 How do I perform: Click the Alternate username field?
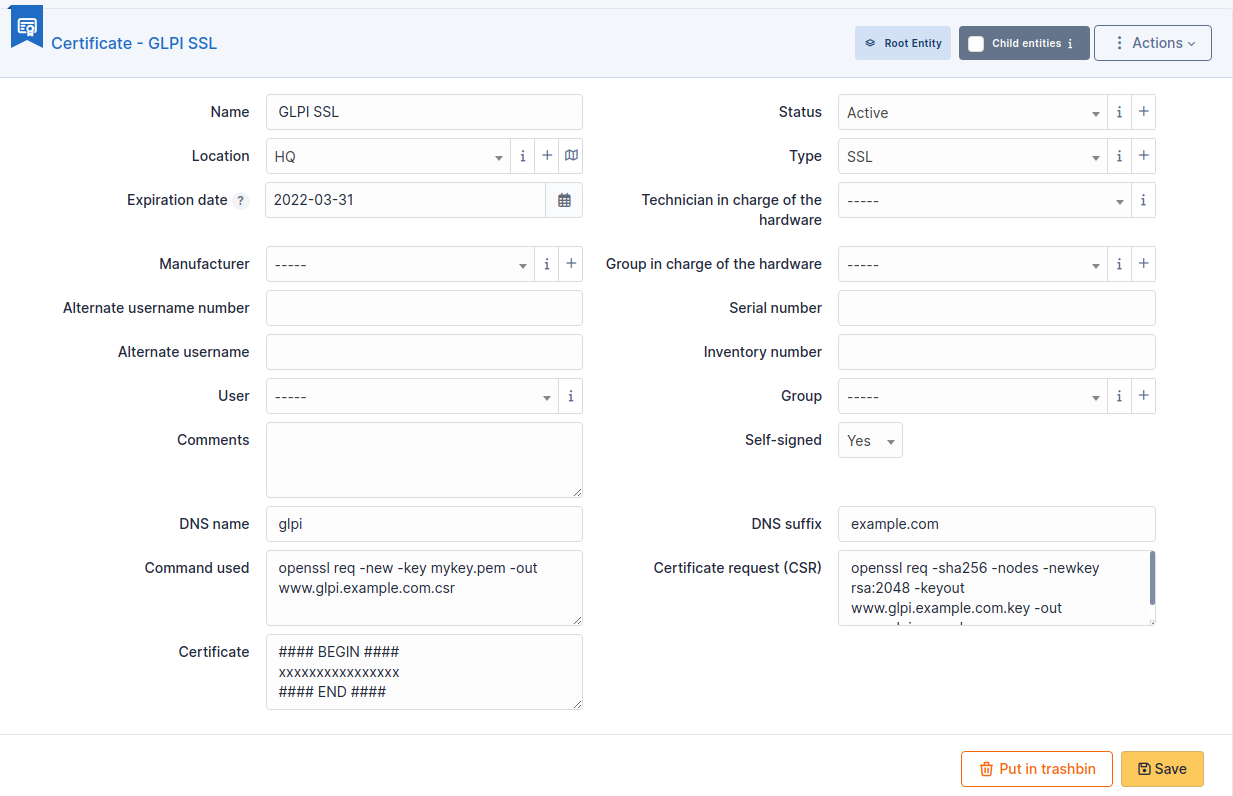pyautogui.click(x=424, y=352)
